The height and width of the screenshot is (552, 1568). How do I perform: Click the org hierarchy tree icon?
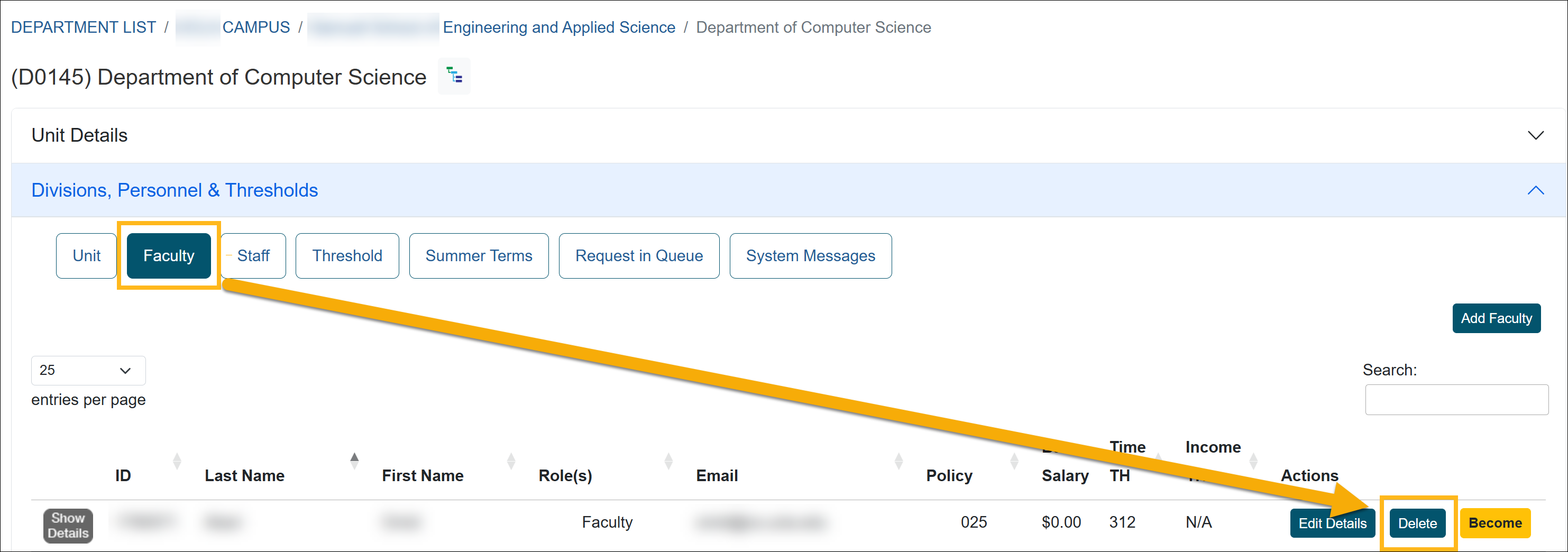click(x=454, y=76)
